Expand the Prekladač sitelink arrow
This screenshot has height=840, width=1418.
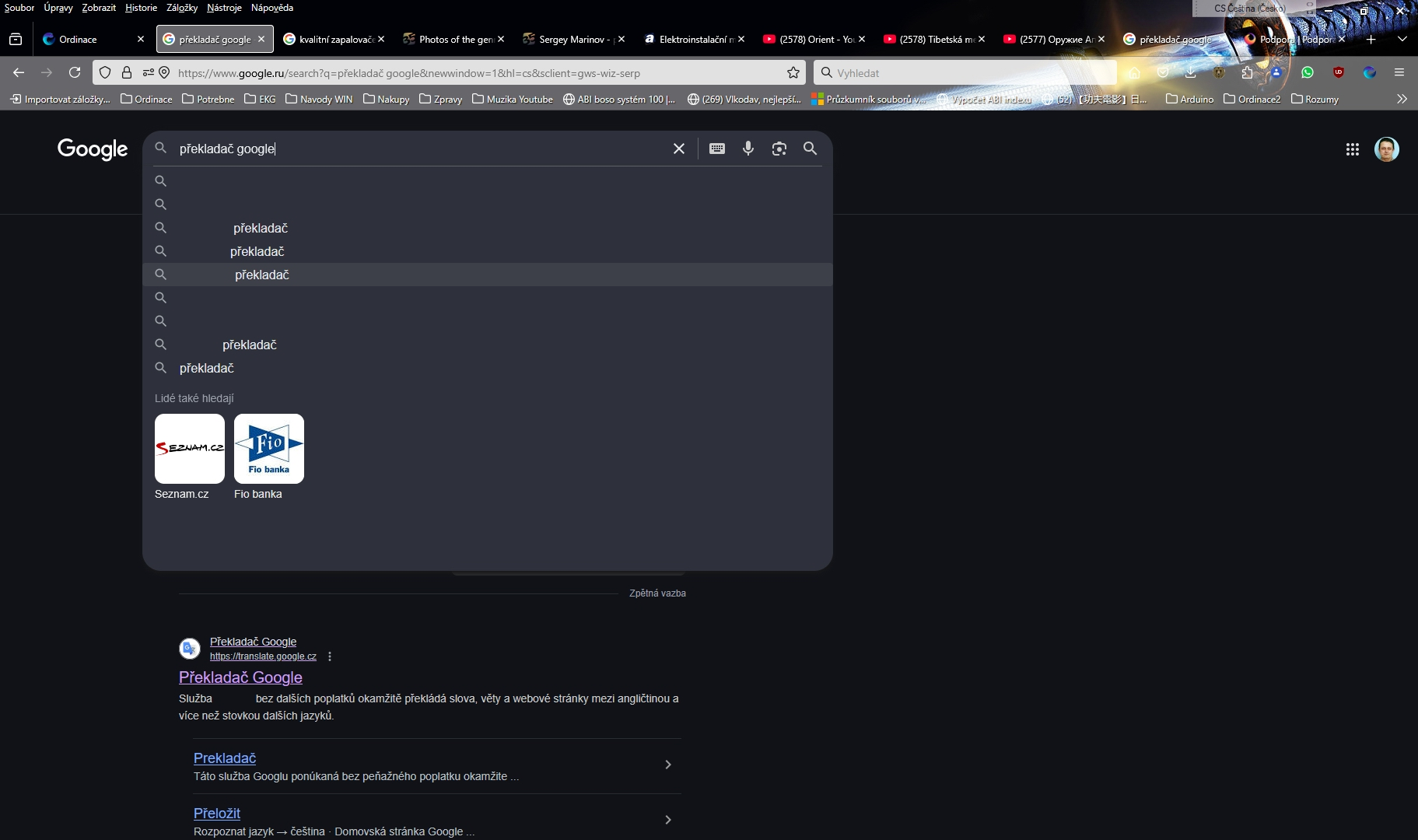click(668, 765)
